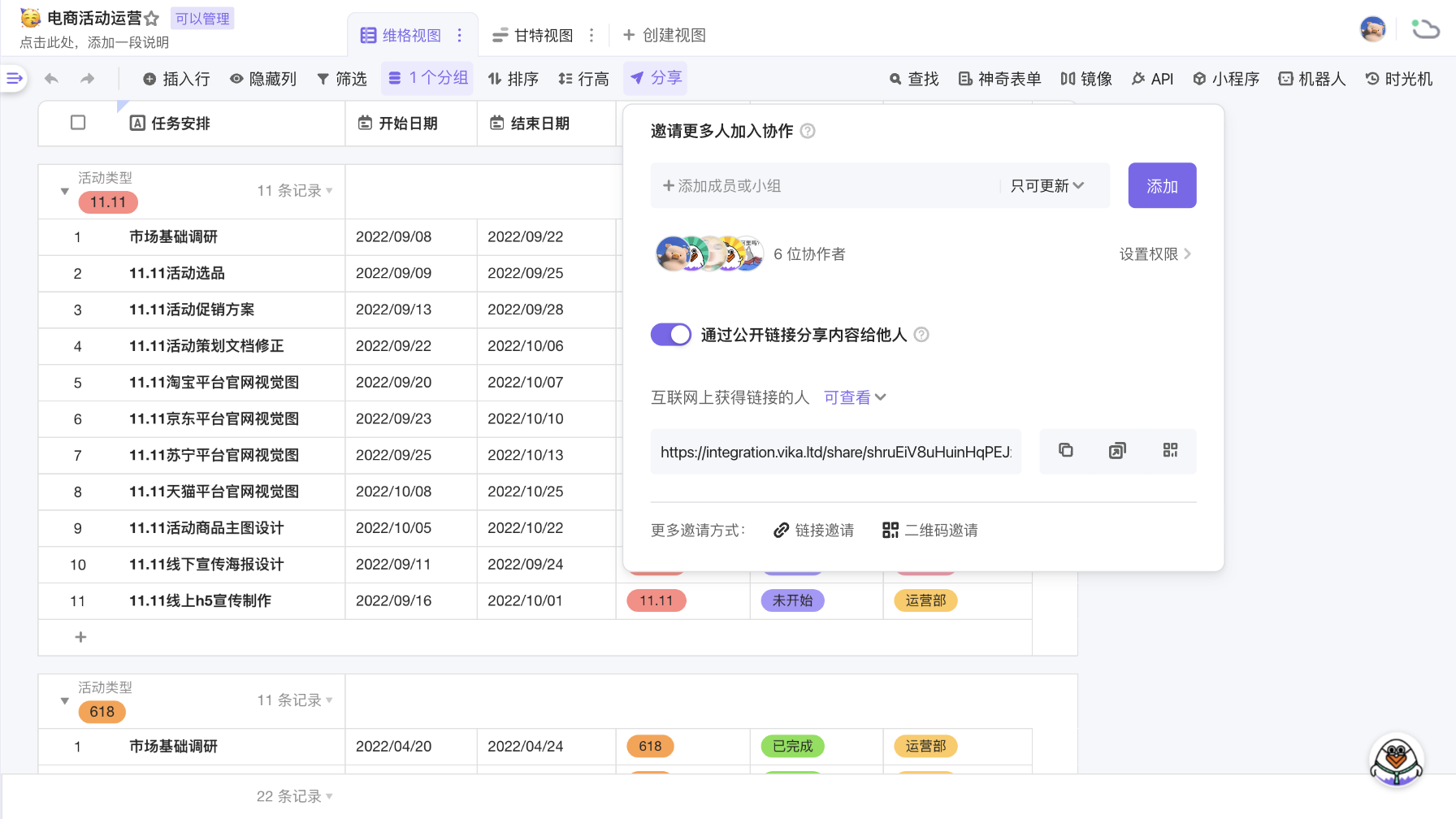Hide columns using 隐藏列
The width and height of the screenshot is (1456, 819).
click(x=263, y=79)
